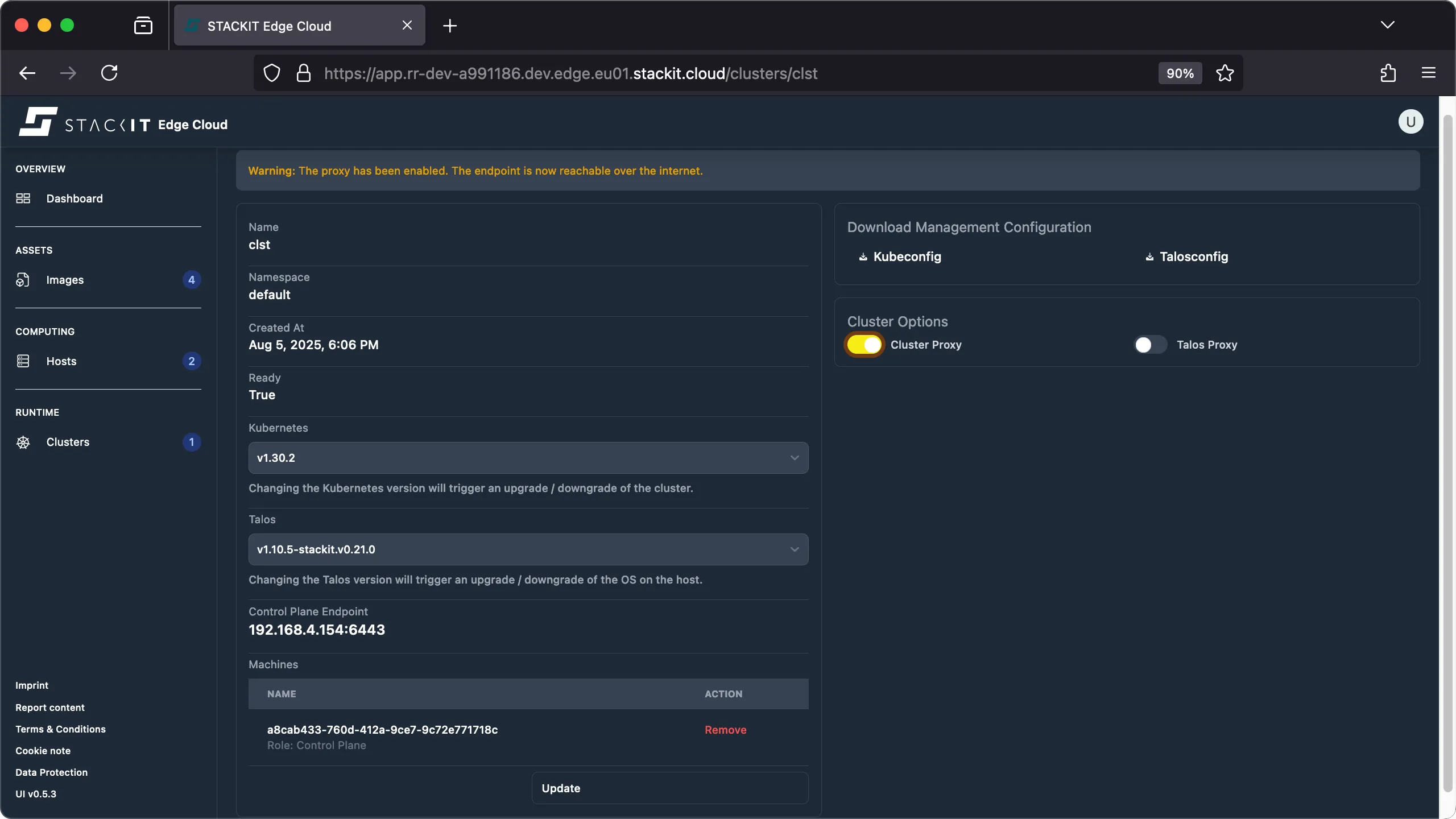Download the Kubeconfig file
Screen dimensions: 1456x819
(907, 257)
